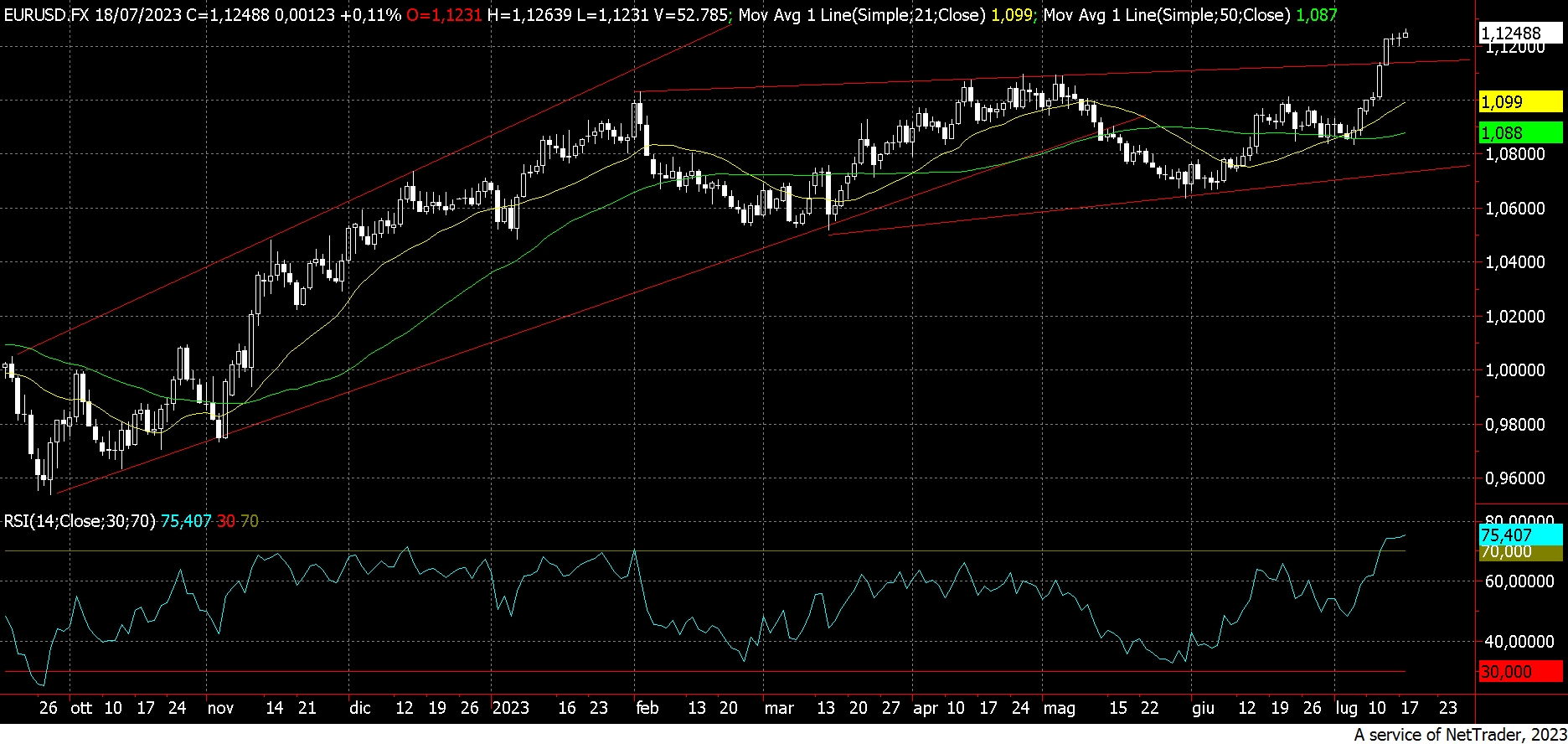Click the RSI(14;Close;30;70) indicator label
This screenshot has width=1568, height=744.
[80, 521]
